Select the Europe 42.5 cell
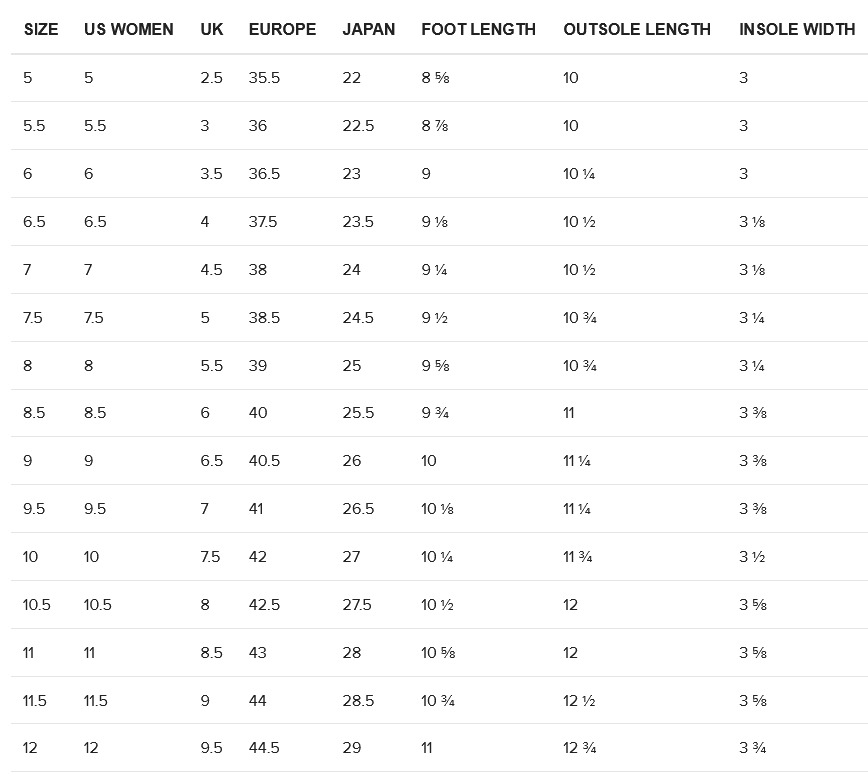 (x=264, y=605)
